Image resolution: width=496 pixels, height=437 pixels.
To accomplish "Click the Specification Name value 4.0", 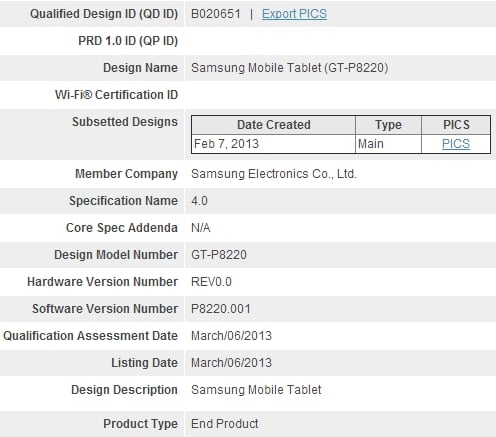I will (199, 201).
